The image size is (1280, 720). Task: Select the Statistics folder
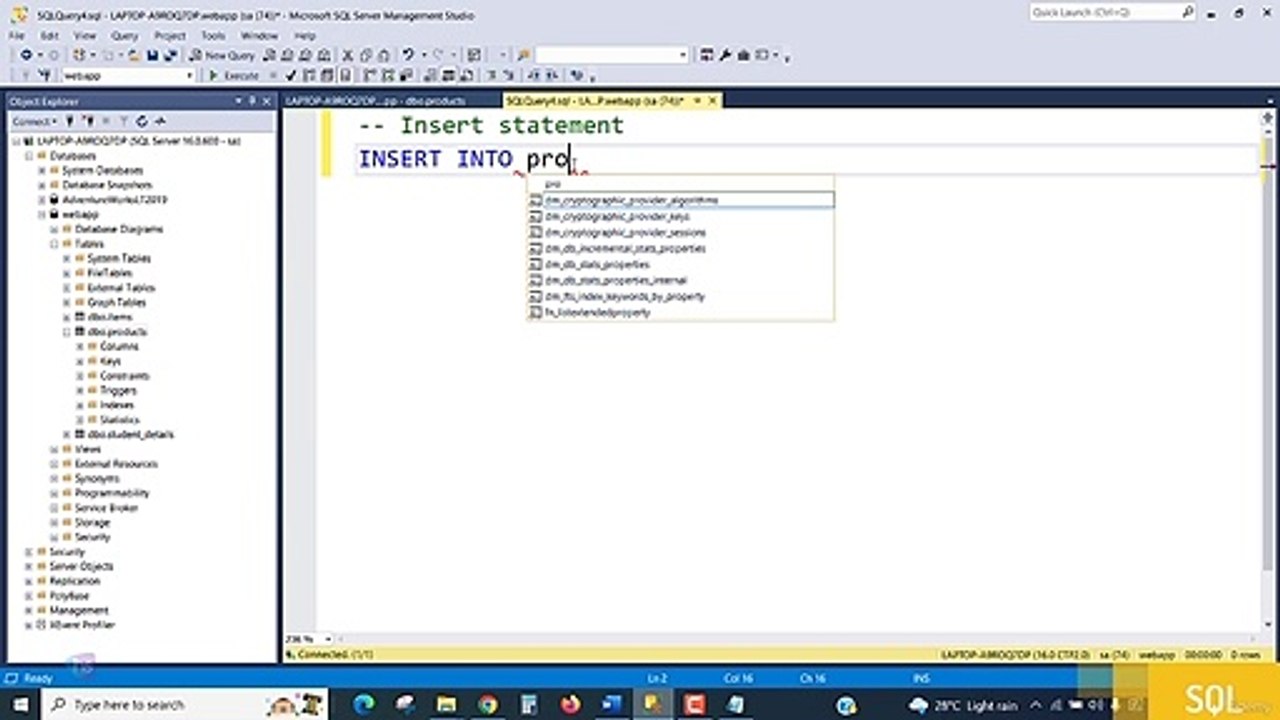tap(120, 420)
